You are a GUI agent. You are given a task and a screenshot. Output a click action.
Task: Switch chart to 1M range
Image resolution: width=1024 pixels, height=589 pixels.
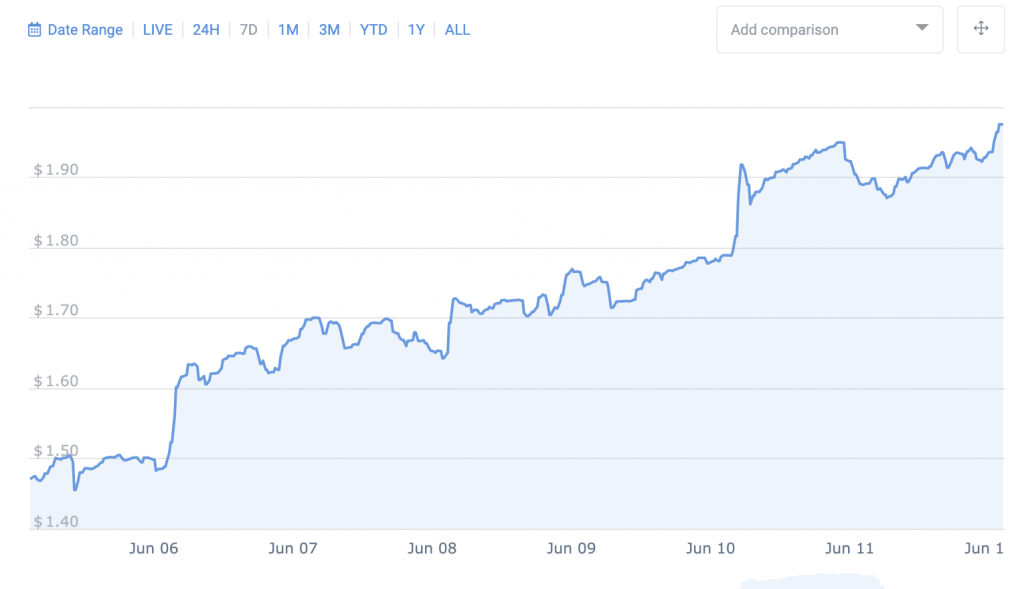tap(288, 30)
